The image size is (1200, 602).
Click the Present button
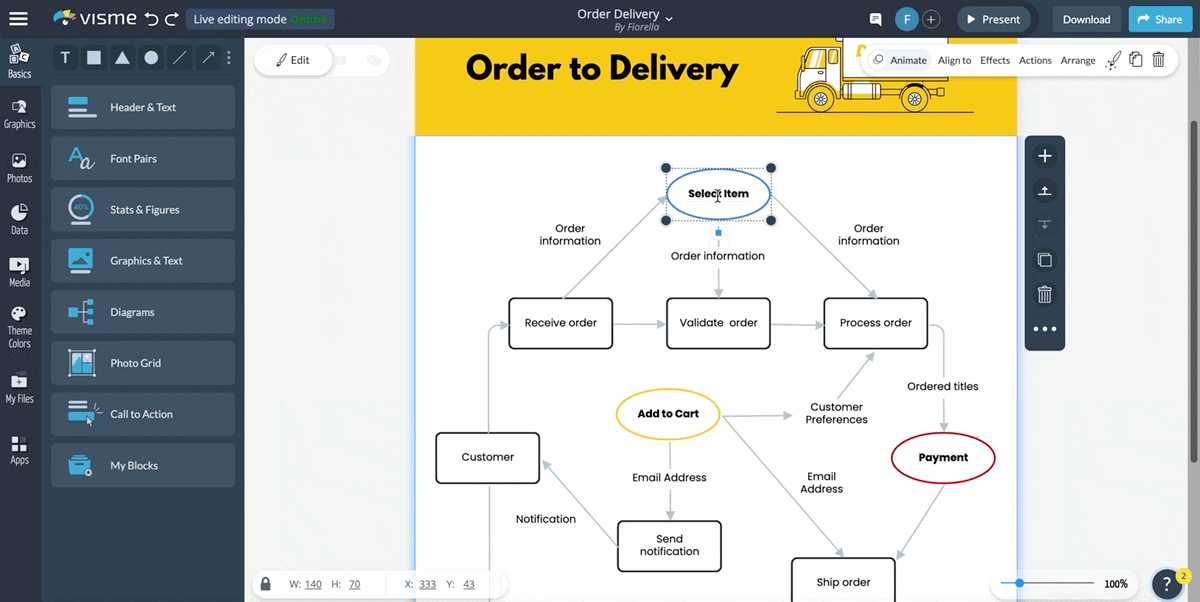(993, 18)
